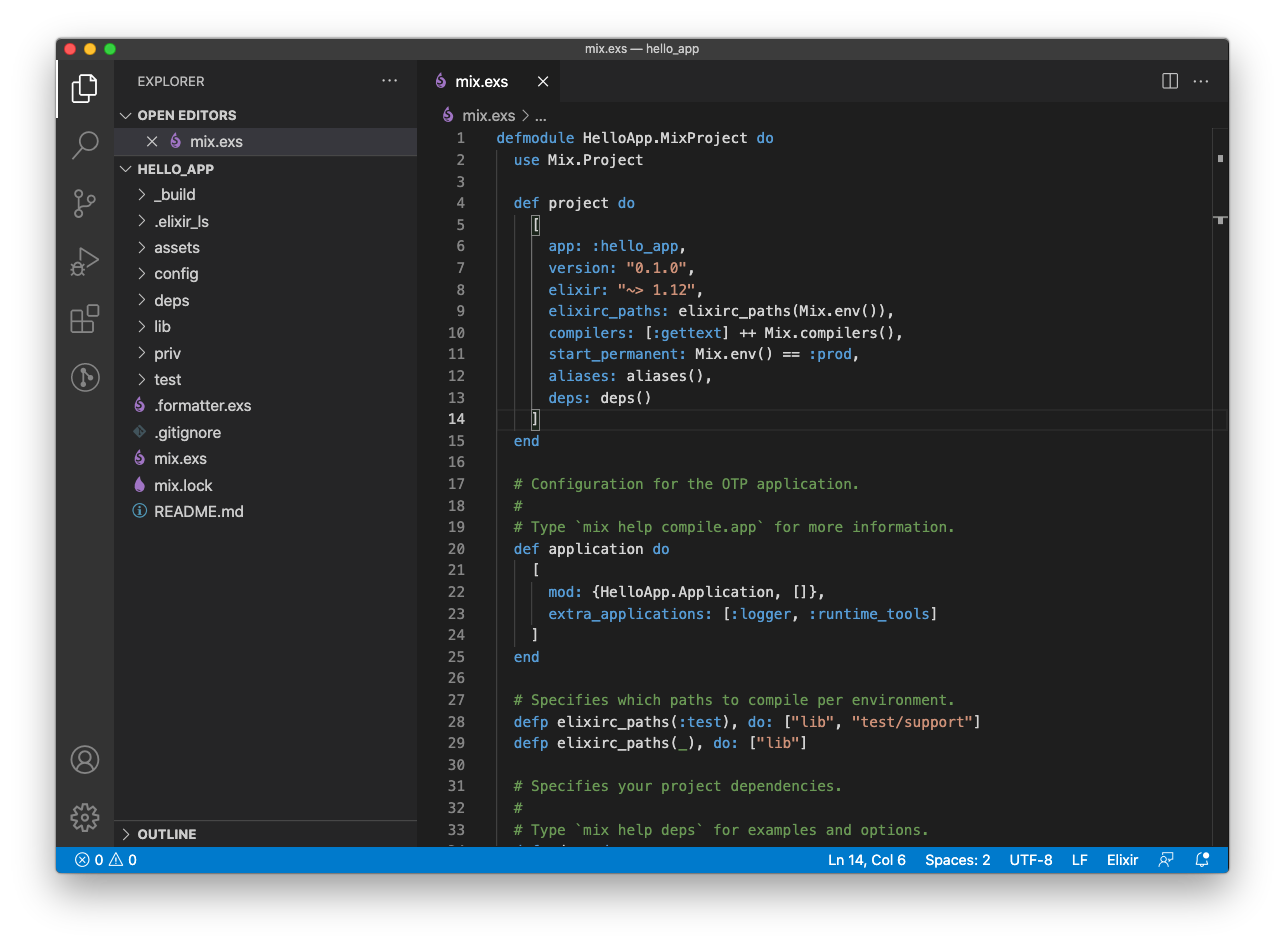Click the Explorer files icon
1285x947 pixels.
85,88
